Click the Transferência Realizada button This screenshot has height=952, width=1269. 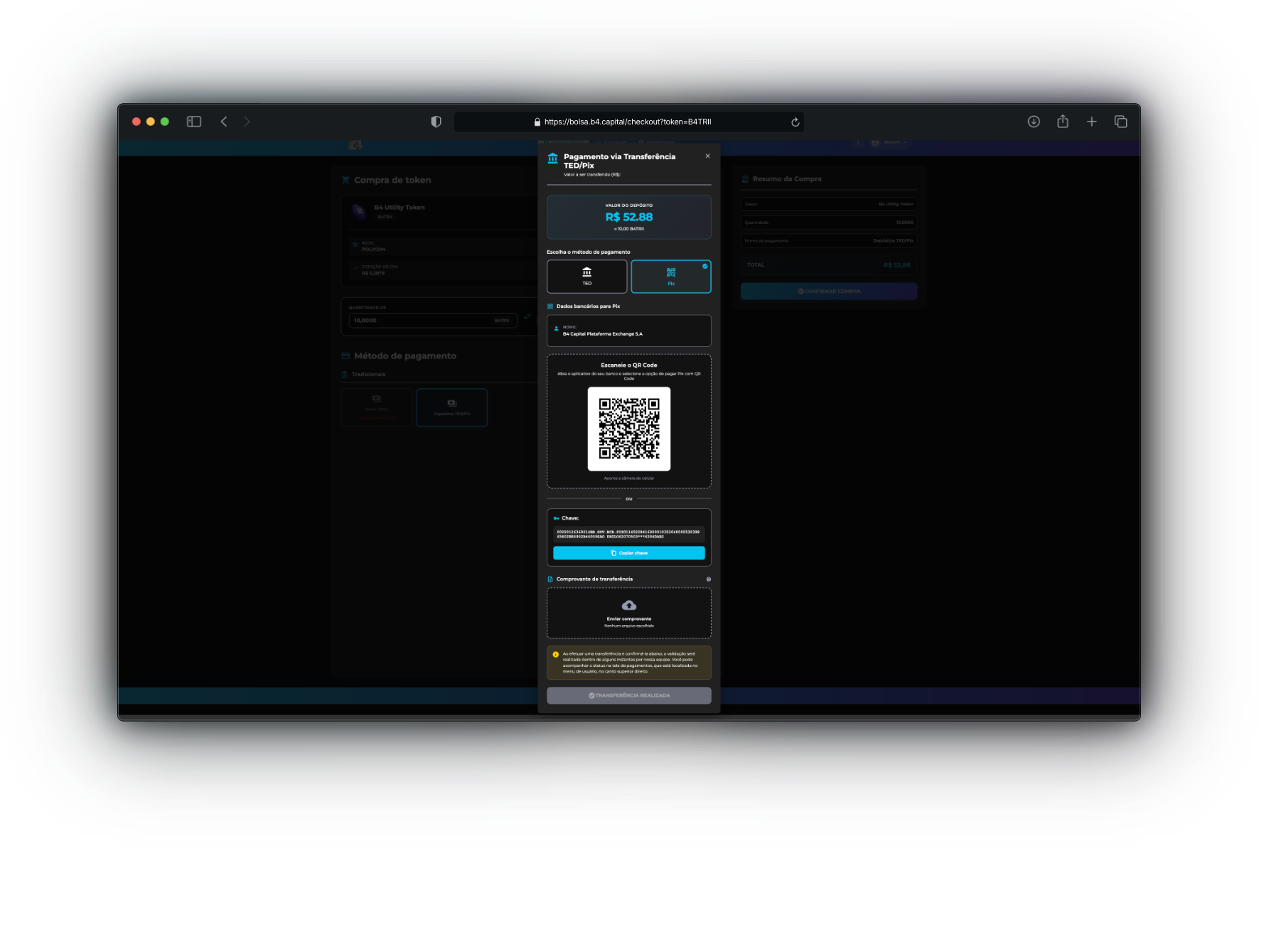(x=628, y=695)
